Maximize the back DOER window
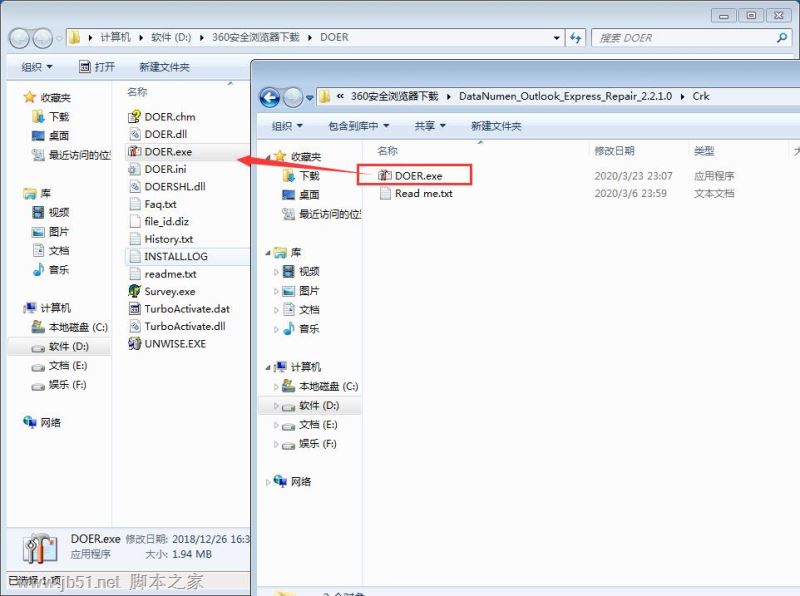Image resolution: width=800 pixels, height=596 pixels. (x=751, y=15)
